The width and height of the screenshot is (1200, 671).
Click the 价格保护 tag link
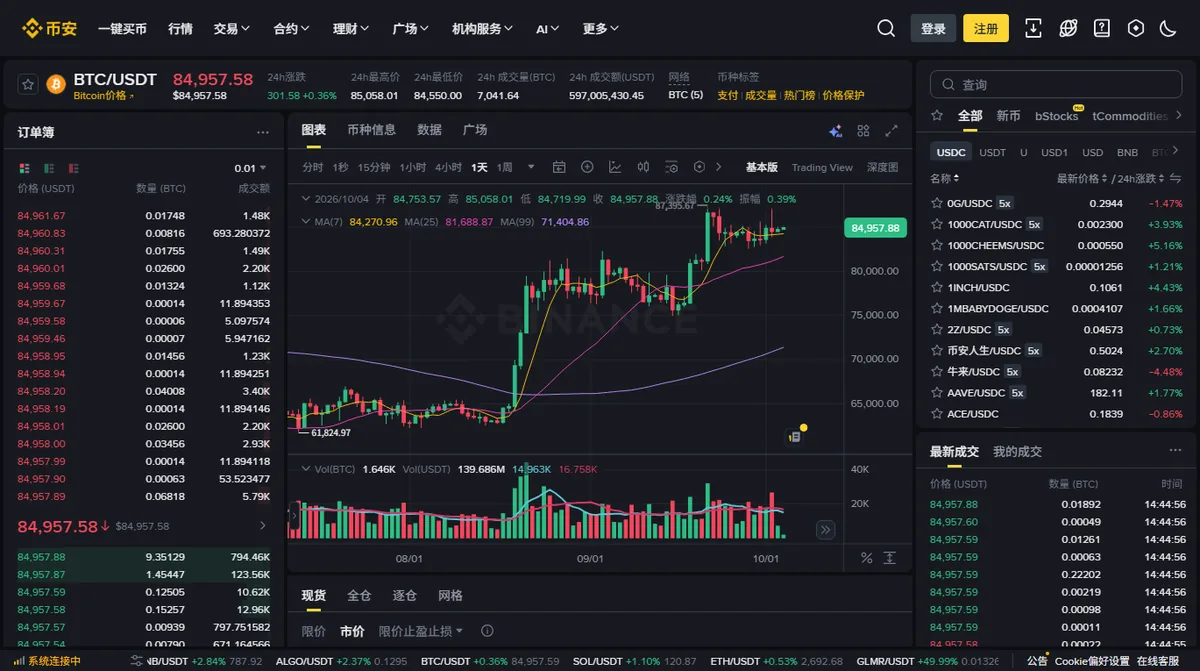843,96
